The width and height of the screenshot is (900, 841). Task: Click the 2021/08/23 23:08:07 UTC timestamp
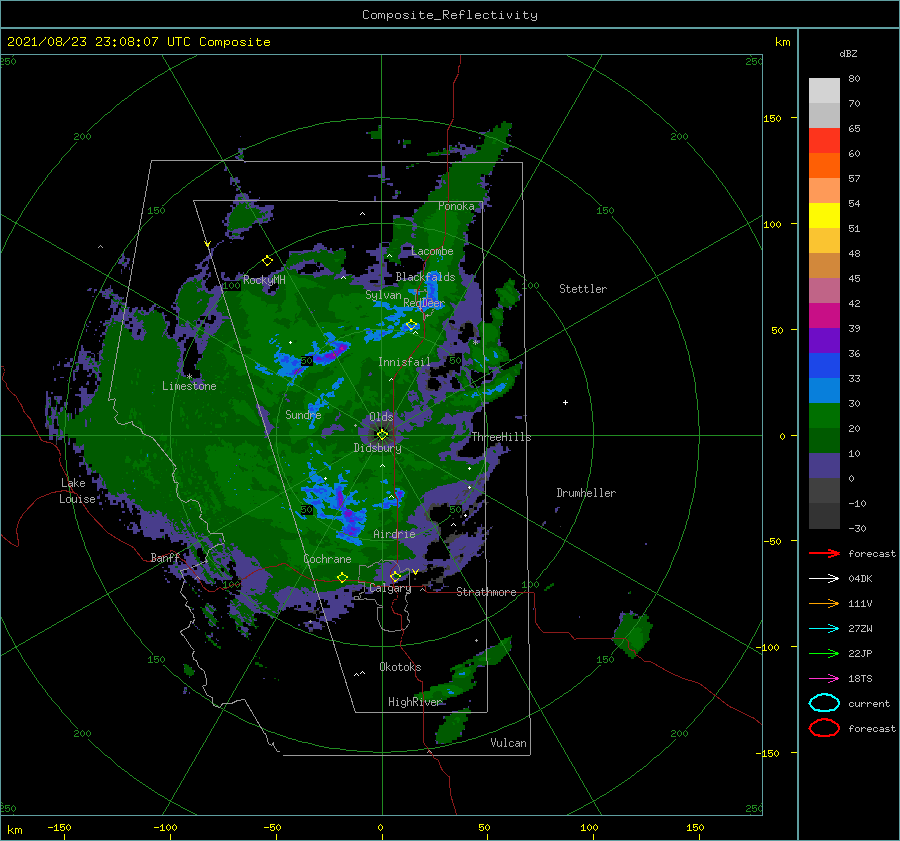(x=99, y=42)
